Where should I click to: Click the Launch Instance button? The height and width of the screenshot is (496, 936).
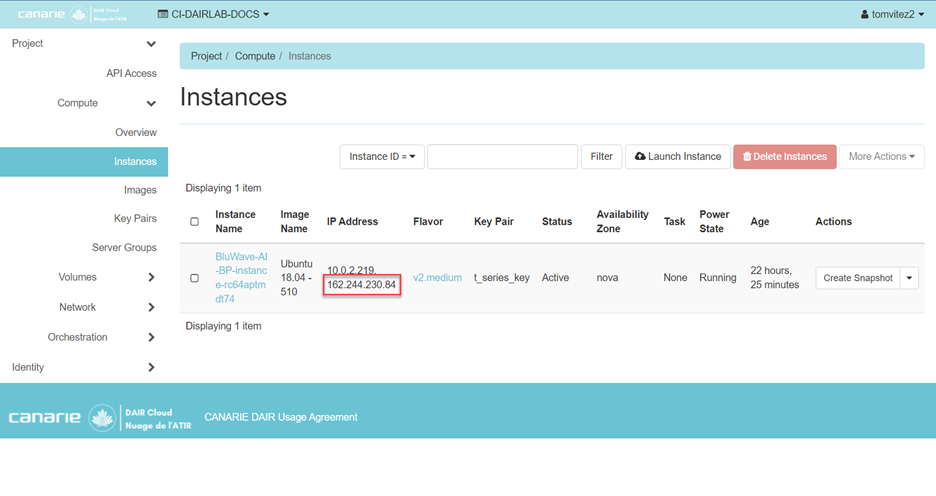click(x=678, y=157)
